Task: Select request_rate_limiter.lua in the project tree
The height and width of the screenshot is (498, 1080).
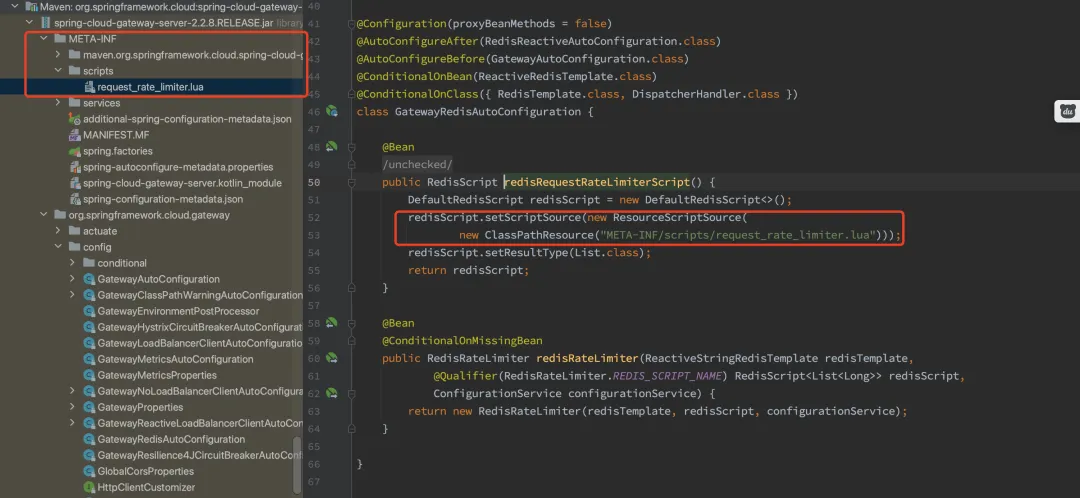Action: [x=150, y=87]
